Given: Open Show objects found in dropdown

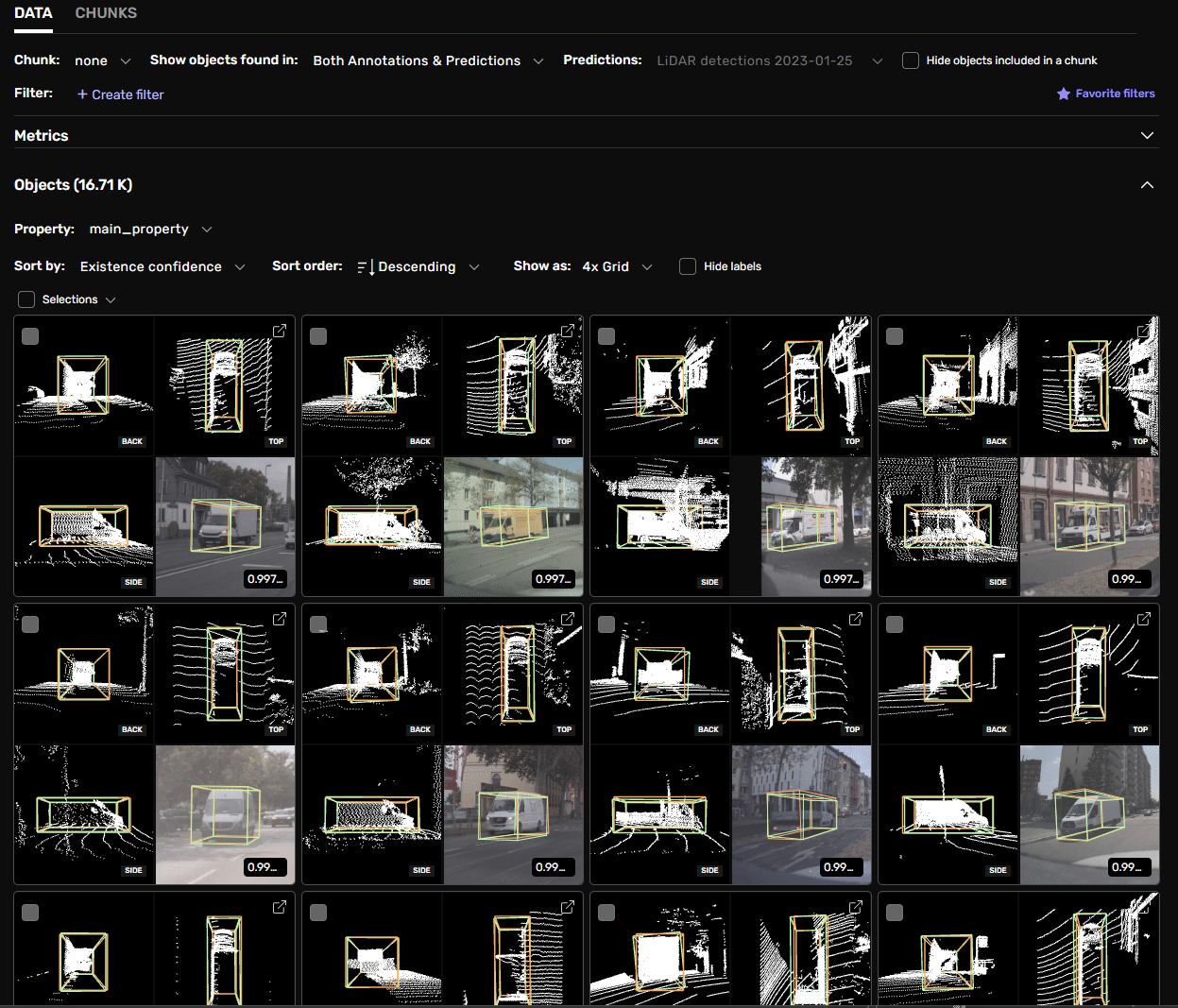Looking at the screenshot, I should tap(428, 60).
